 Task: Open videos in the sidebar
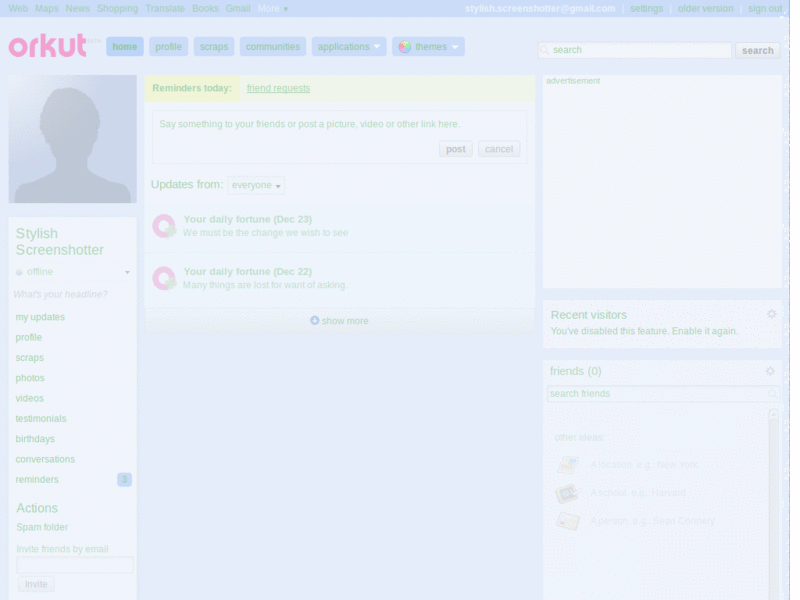click(30, 398)
